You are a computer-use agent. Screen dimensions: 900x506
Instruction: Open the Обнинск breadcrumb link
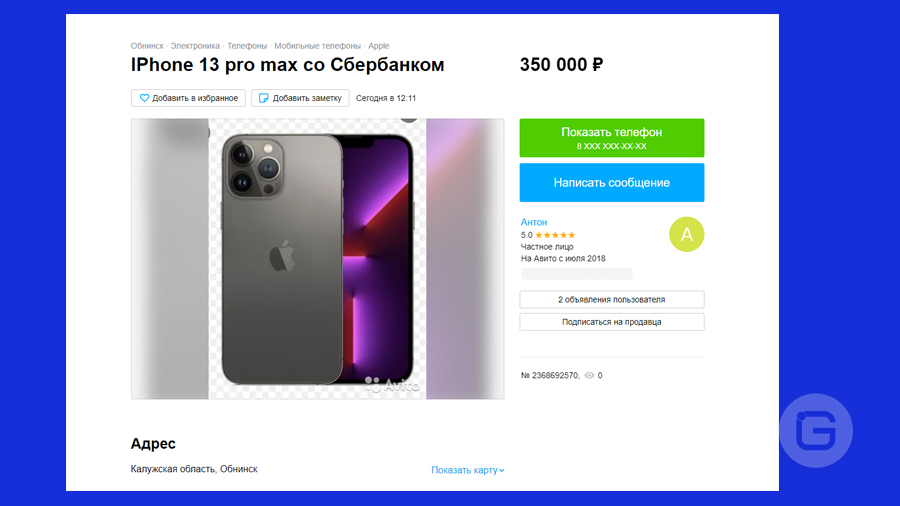click(x=147, y=46)
